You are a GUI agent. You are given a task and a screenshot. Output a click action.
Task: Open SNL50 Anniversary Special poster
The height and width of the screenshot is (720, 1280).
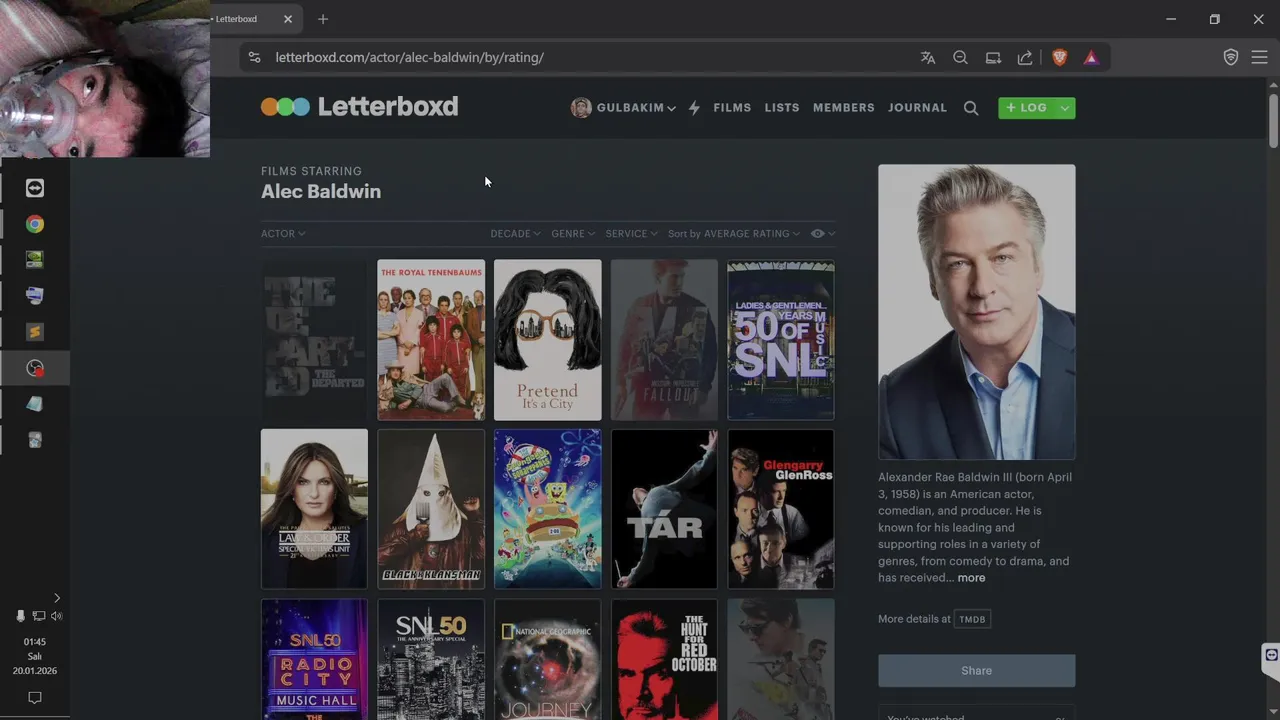point(431,659)
